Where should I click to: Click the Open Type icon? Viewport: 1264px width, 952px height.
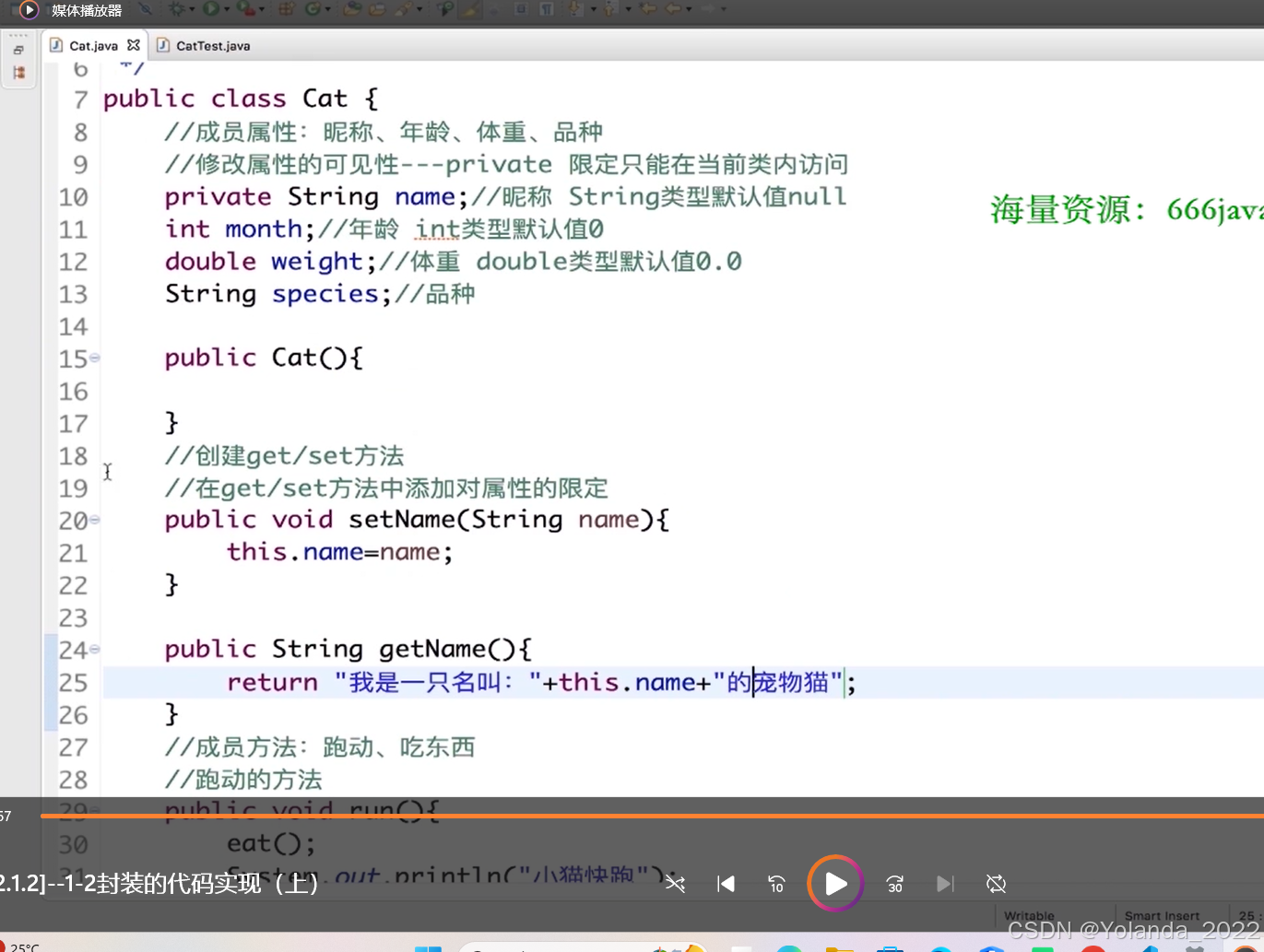tap(352, 9)
